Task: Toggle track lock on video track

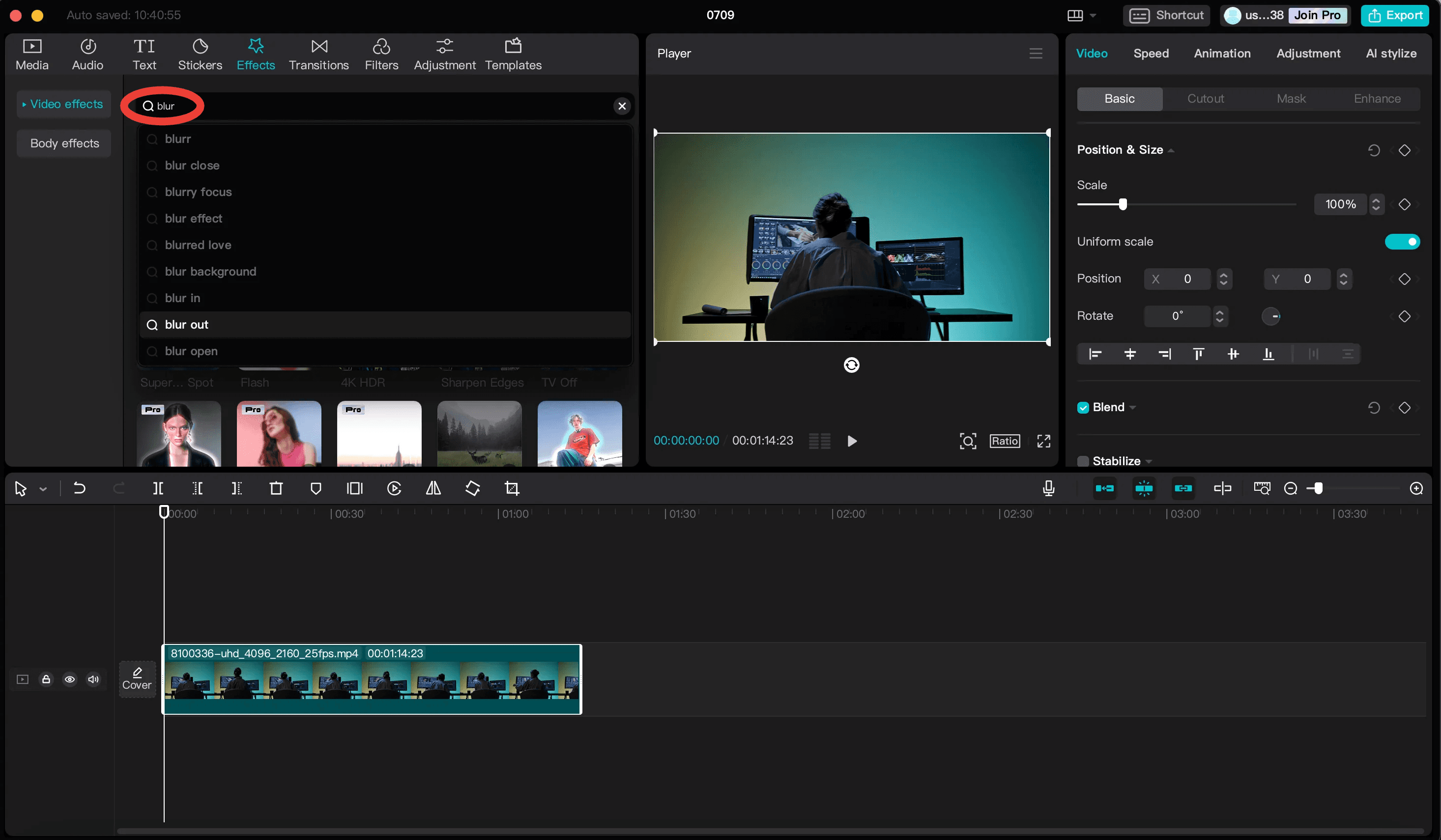Action: (46, 679)
